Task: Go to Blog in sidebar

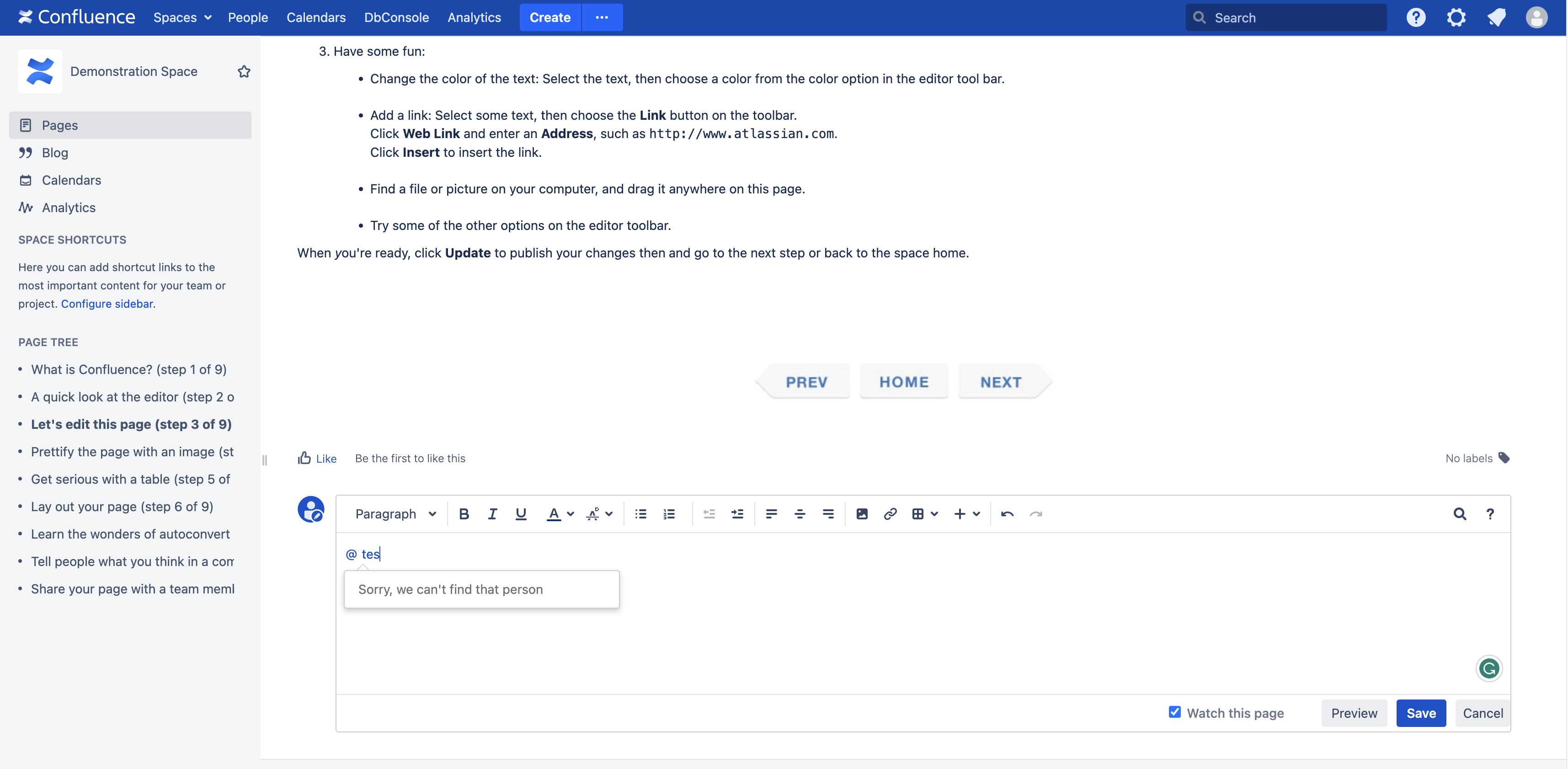Action: 55,152
